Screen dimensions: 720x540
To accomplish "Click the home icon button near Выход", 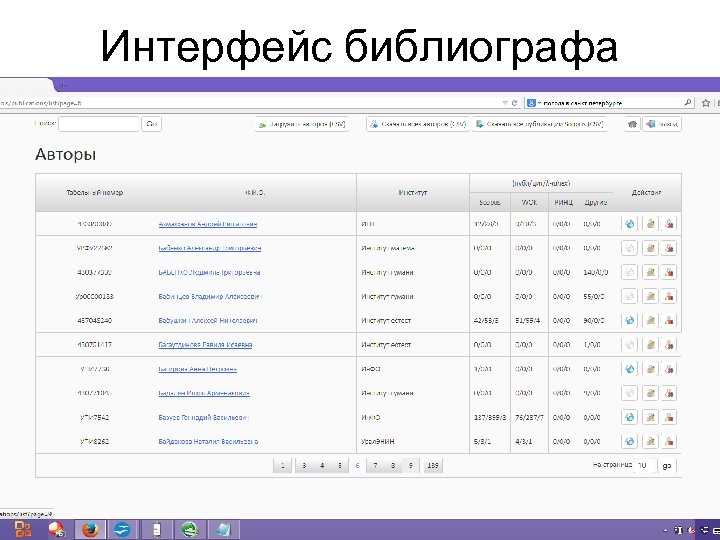I will tap(632, 124).
